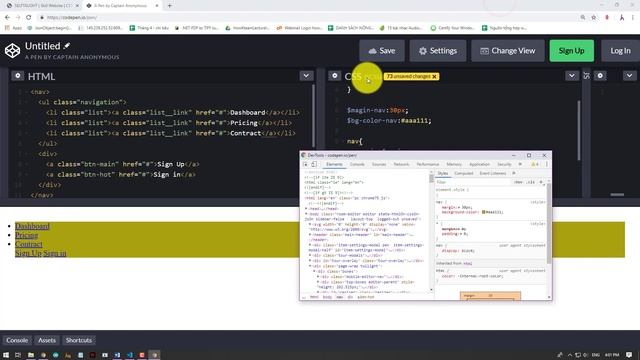Image resolution: width=640 pixels, height=360 pixels.
Task: Toggle :hov element state button
Action: pyautogui.click(x=518, y=182)
